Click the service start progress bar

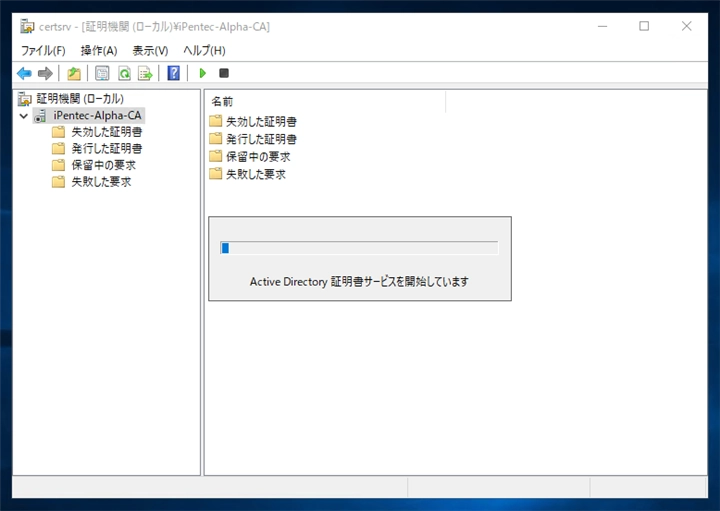tap(359, 248)
